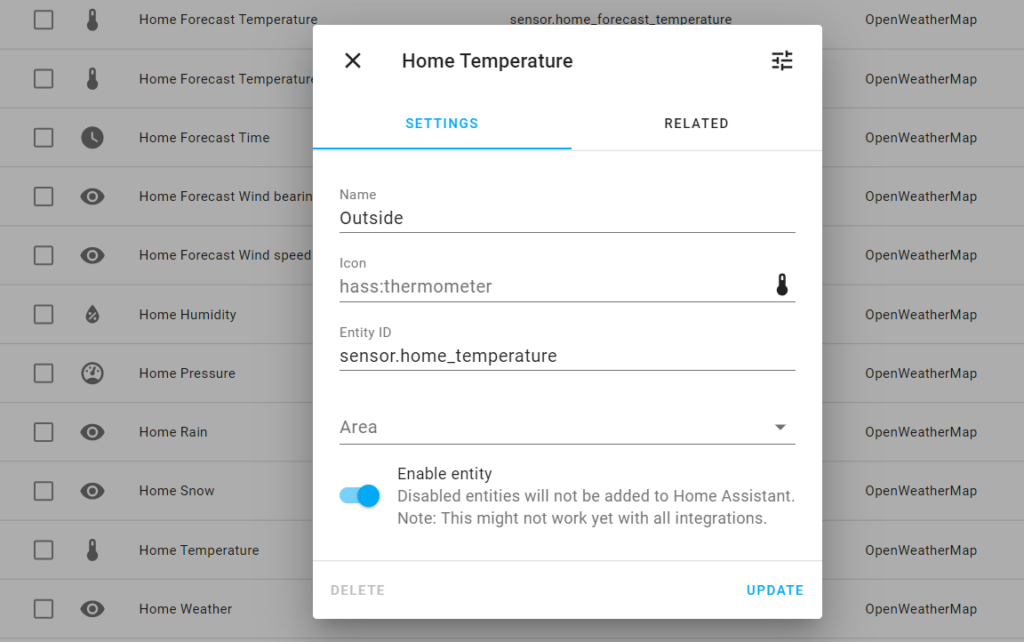Click thermometer icon beside the Icon field
This screenshot has height=642, width=1024.
782,286
